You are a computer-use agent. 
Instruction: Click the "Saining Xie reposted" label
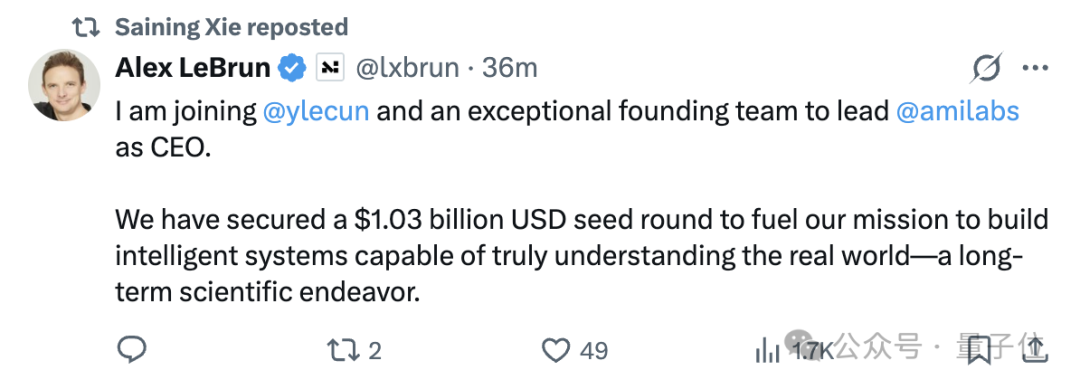pos(231,27)
